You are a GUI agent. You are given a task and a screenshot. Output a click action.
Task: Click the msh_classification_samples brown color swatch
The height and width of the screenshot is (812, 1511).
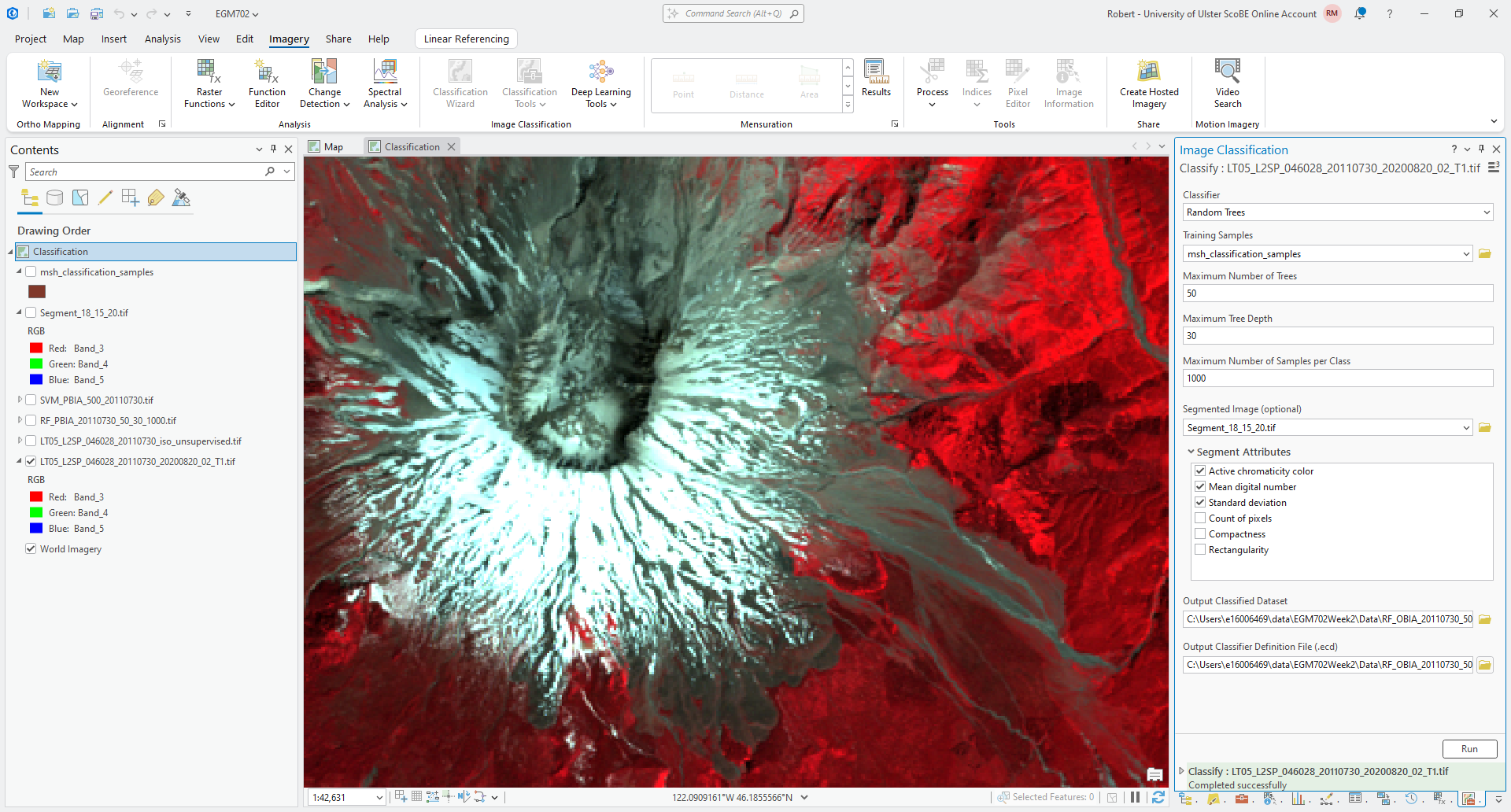point(37,292)
